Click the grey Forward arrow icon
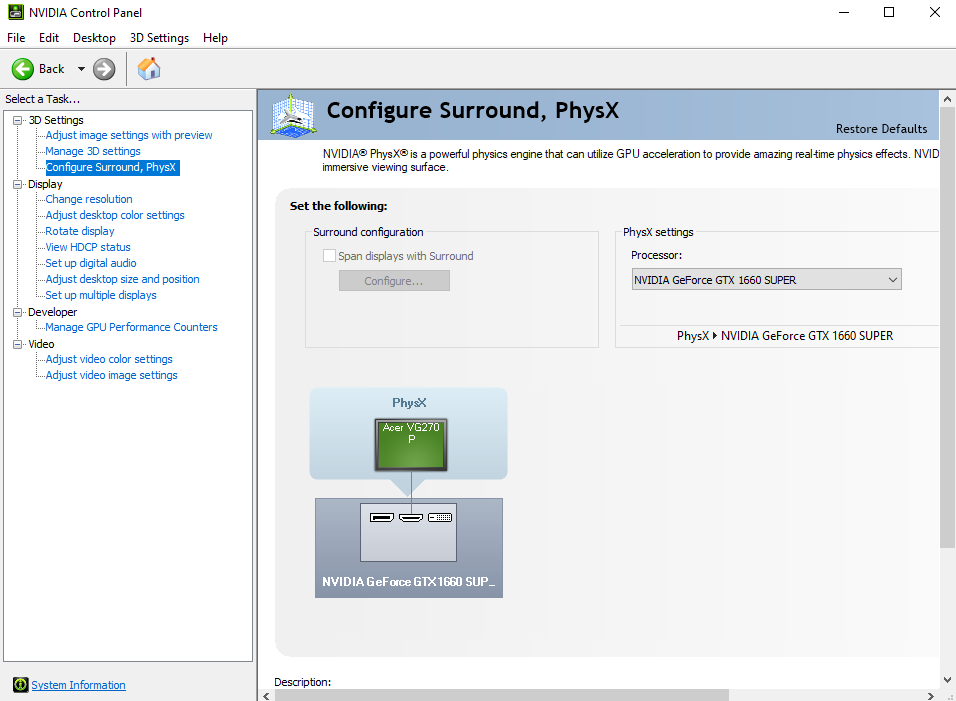956x701 pixels. 104,69
